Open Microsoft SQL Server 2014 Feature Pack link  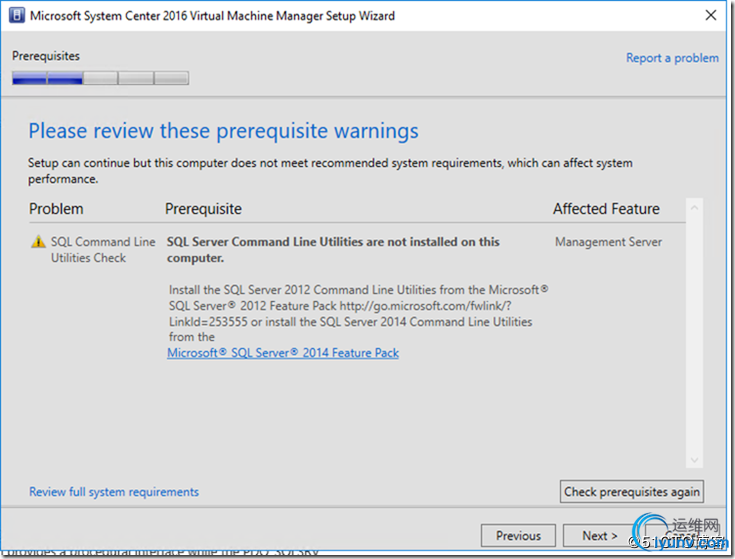pyautogui.click(x=283, y=353)
